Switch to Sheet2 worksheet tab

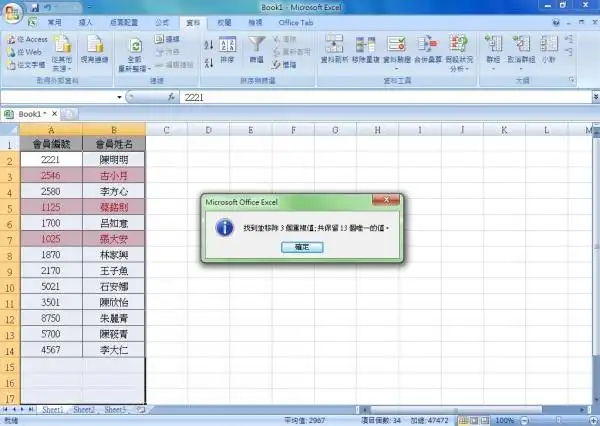pyautogui.click(x=84, y=410)
